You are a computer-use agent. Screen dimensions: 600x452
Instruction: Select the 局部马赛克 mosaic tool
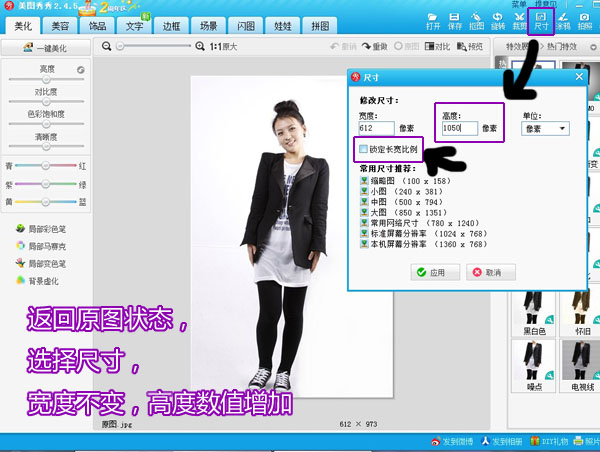click(x=45, y=246)
